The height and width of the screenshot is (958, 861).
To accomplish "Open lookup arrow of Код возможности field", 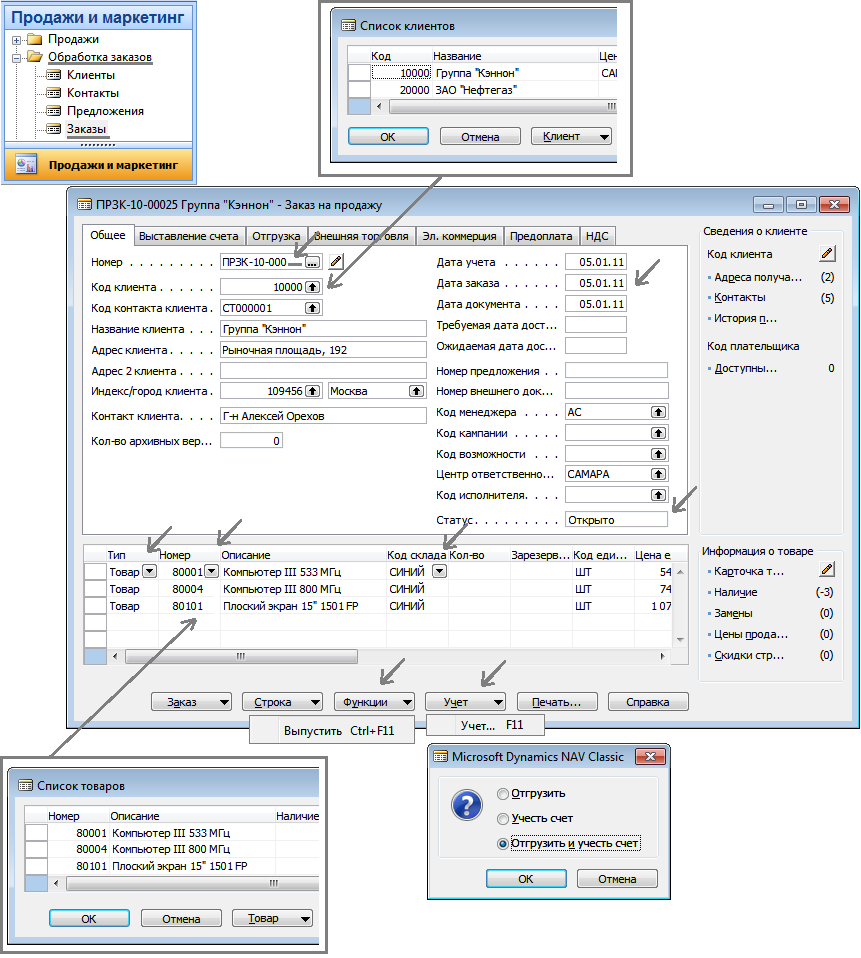I will click(658, 454).
